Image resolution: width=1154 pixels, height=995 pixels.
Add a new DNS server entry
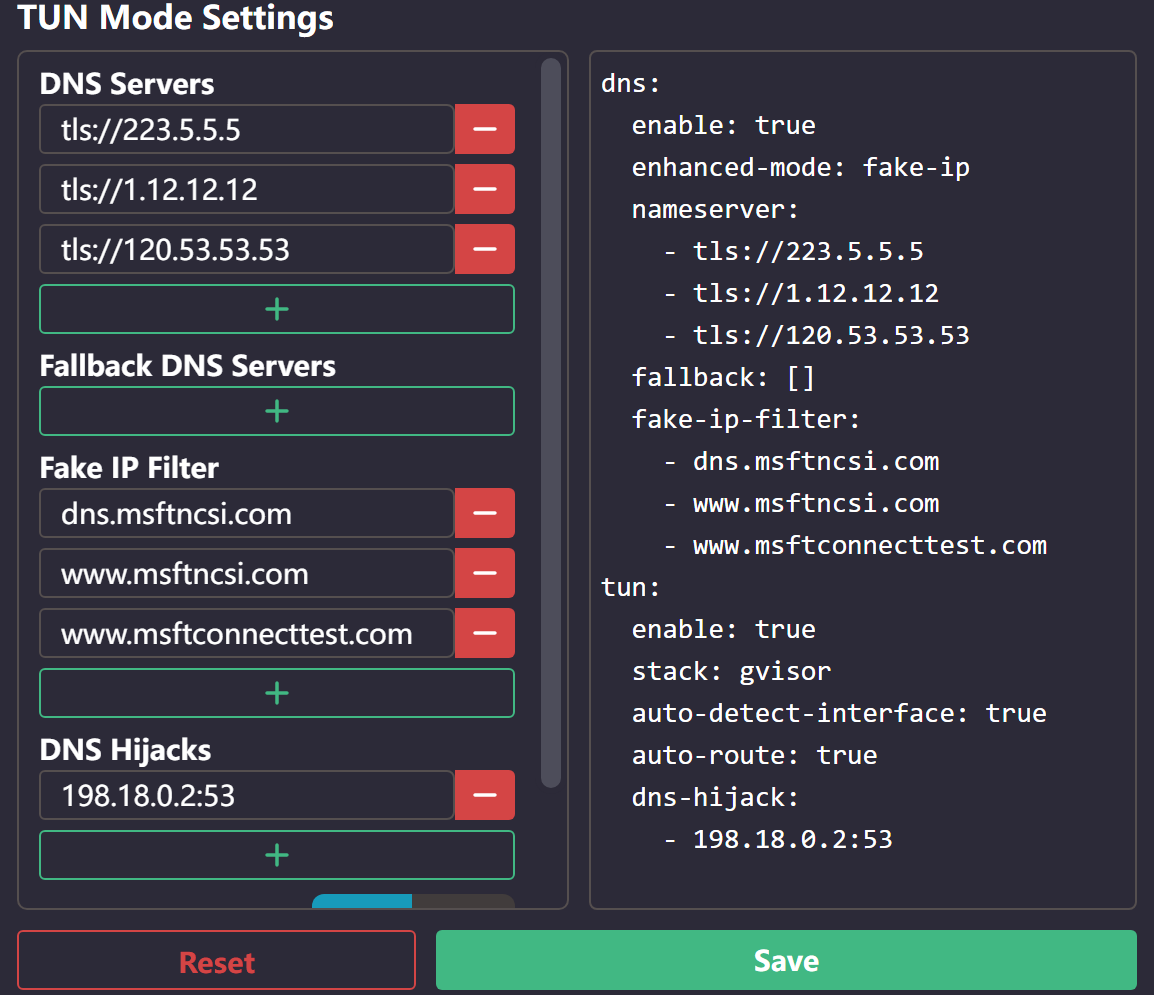pyautogui.click(x=277, y=309)
